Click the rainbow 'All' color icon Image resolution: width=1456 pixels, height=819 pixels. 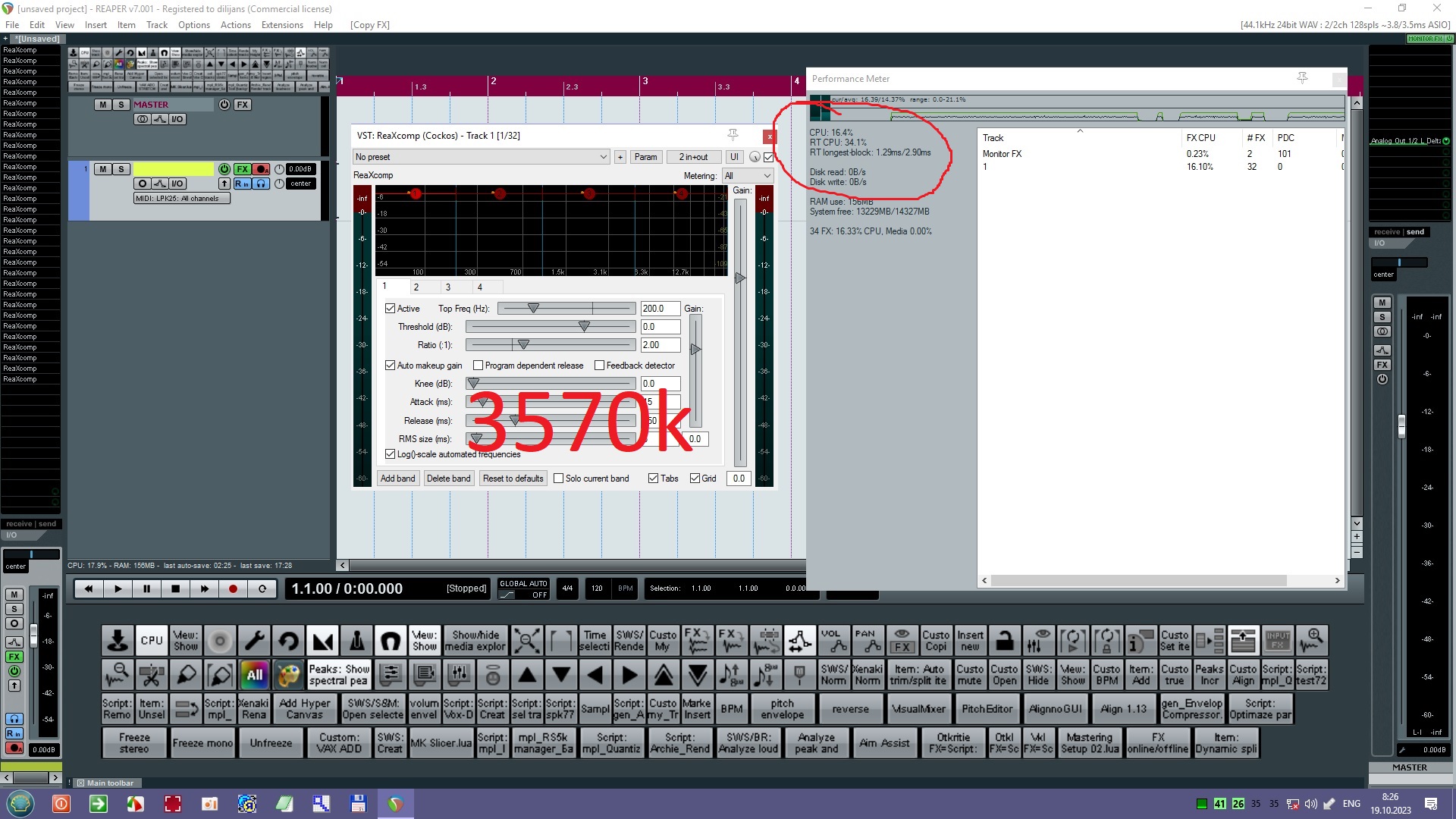[255, 674]
